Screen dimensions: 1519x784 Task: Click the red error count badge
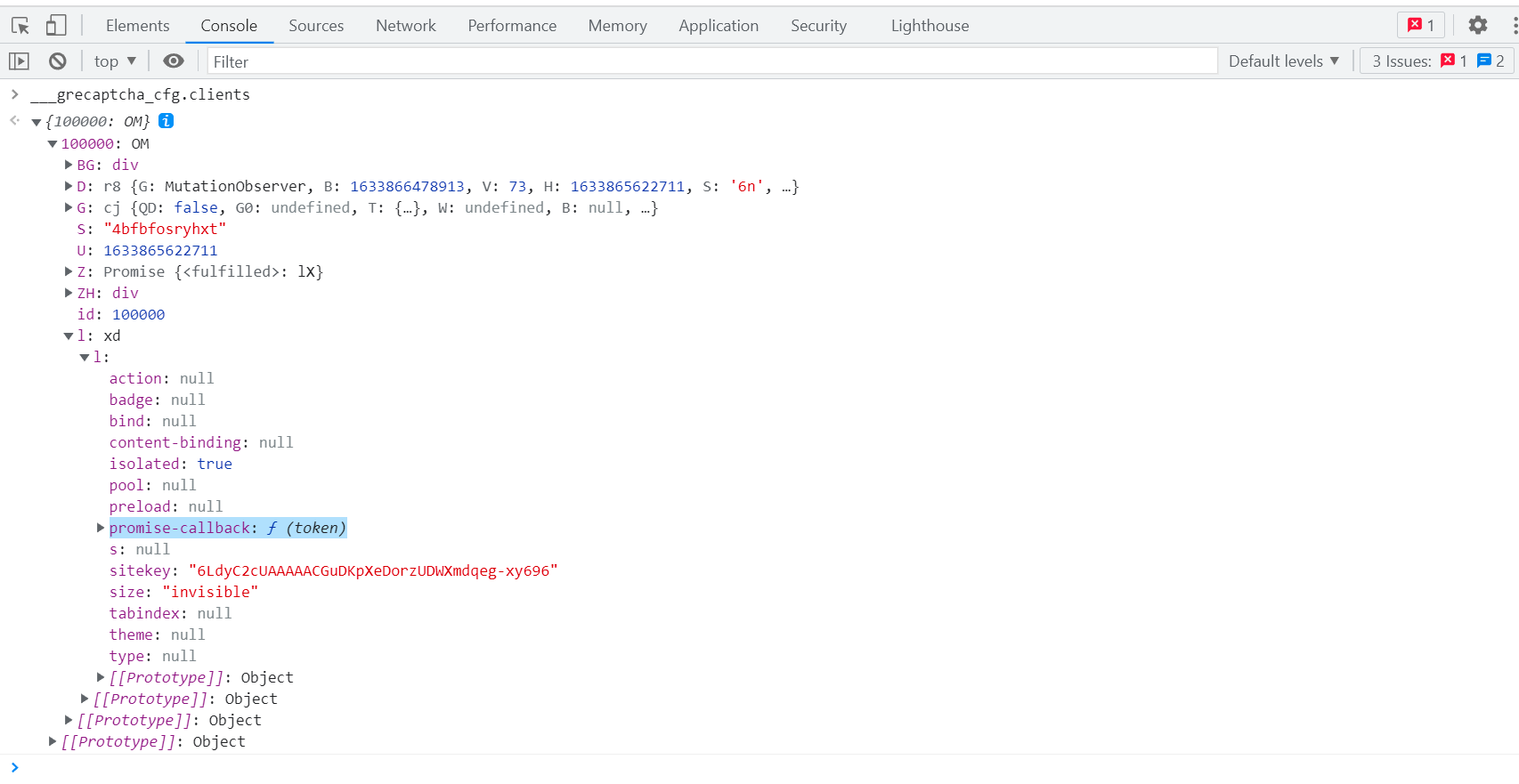(1421, 26)
